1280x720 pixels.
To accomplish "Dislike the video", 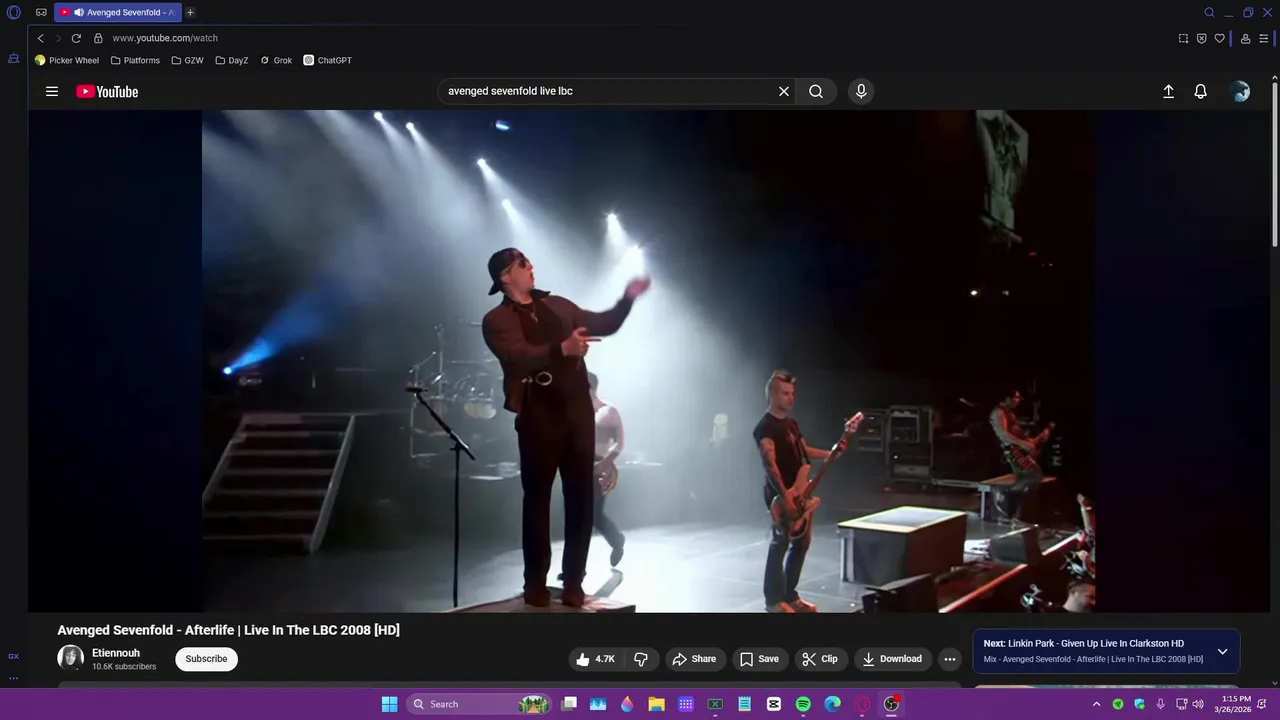I will 641,659.
